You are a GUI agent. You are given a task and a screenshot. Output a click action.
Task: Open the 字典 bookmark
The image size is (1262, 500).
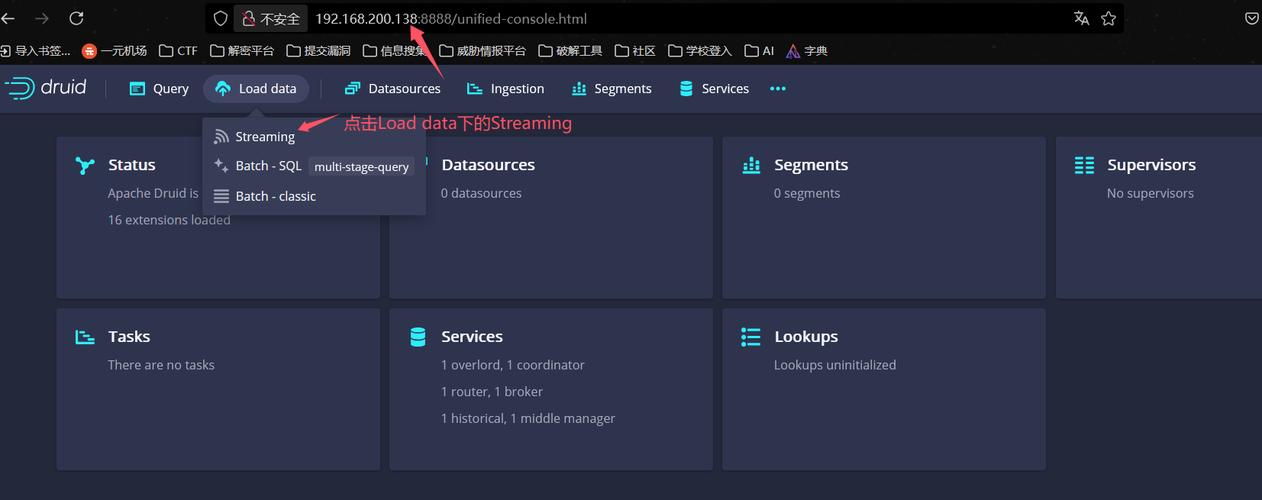tap(807, 50)
